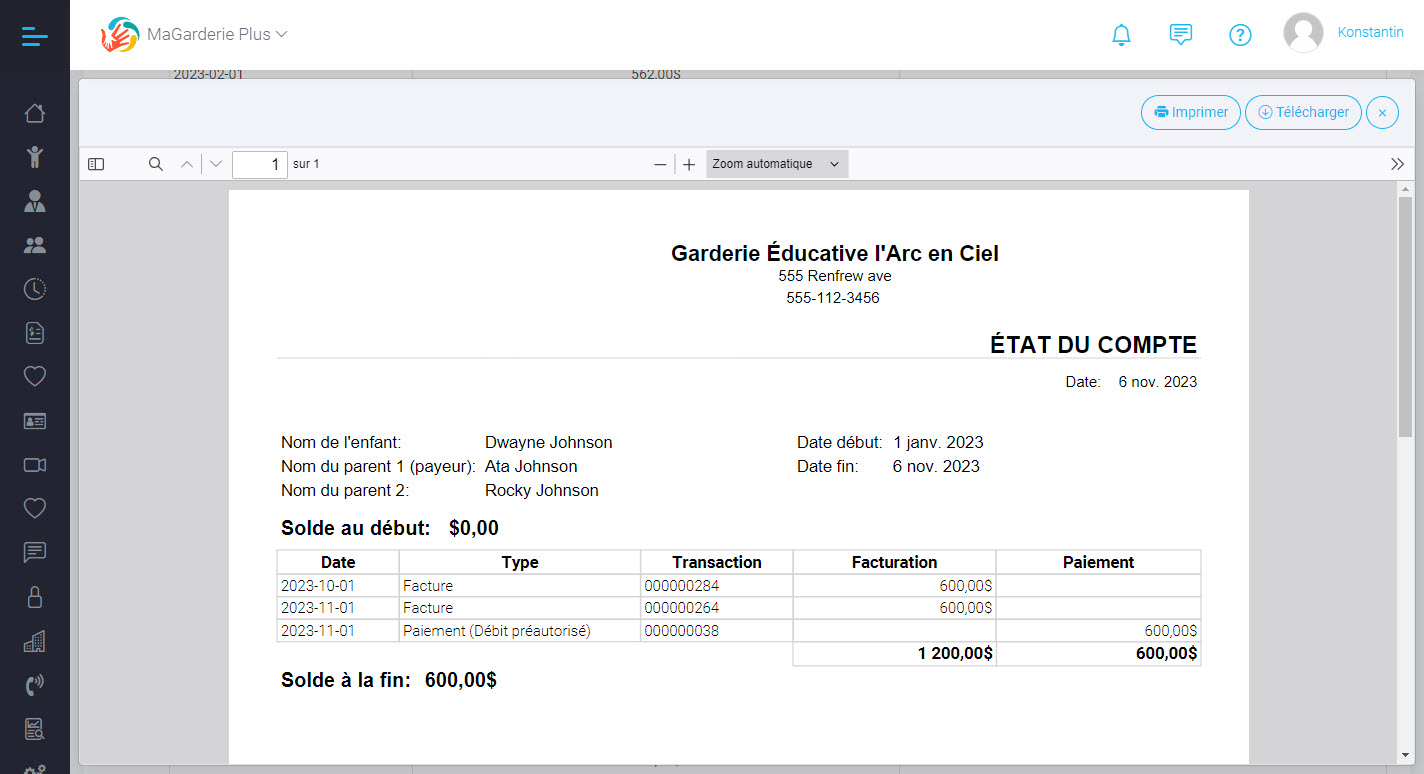
Task: Open the clock/schedule section in the sidebar
Action: point(35,288)
